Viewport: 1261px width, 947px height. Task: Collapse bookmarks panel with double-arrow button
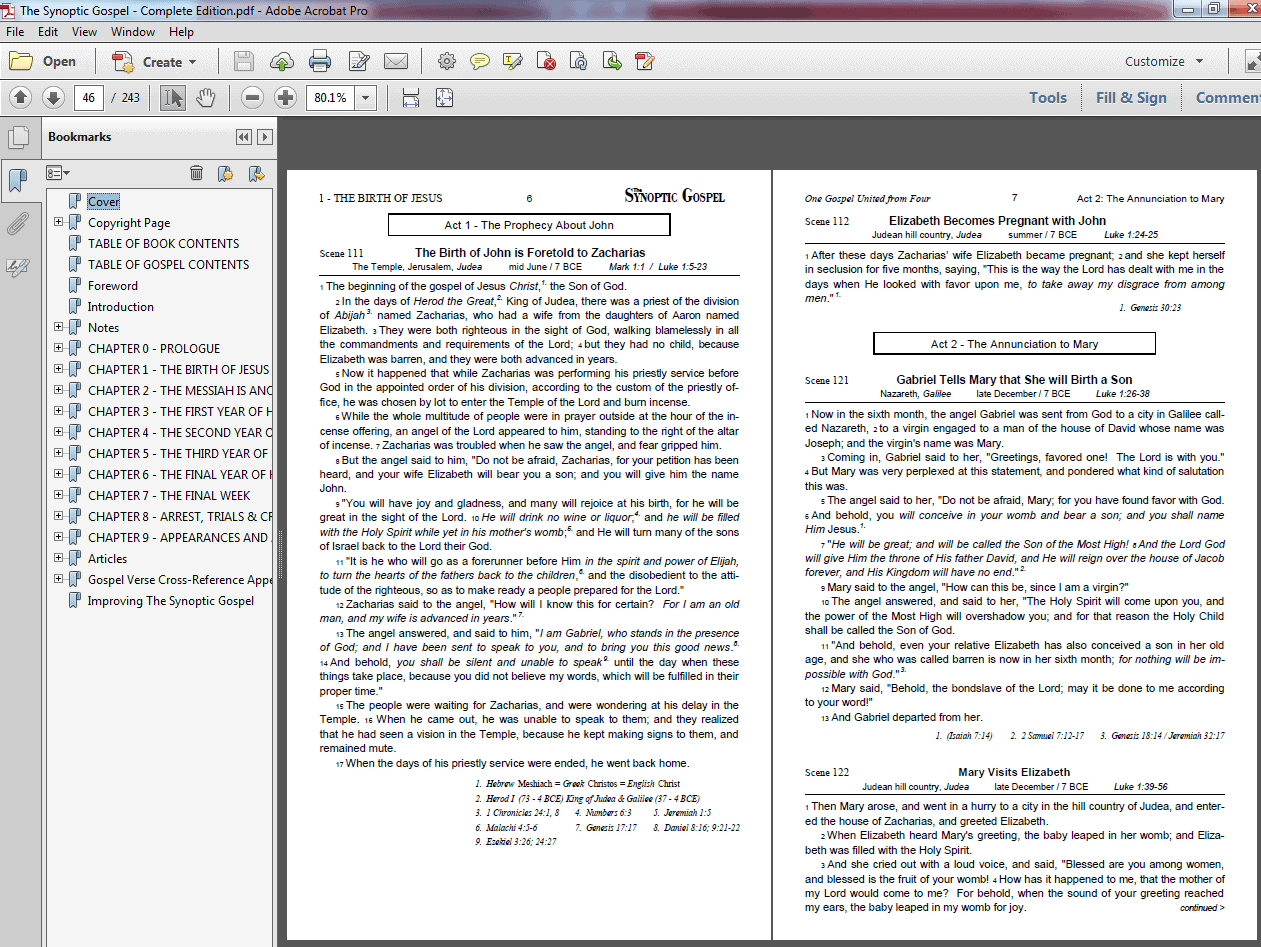(244, 137)
